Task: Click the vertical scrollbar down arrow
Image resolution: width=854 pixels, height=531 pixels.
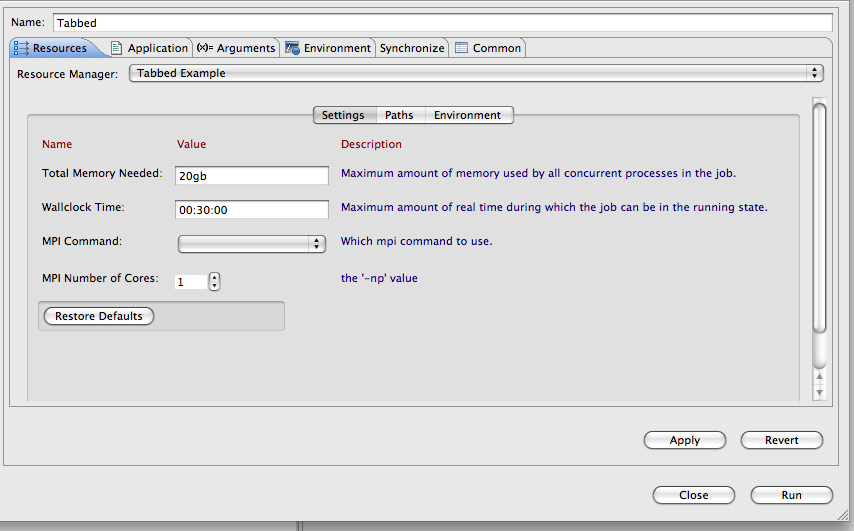Action: [x=819, y=393]
